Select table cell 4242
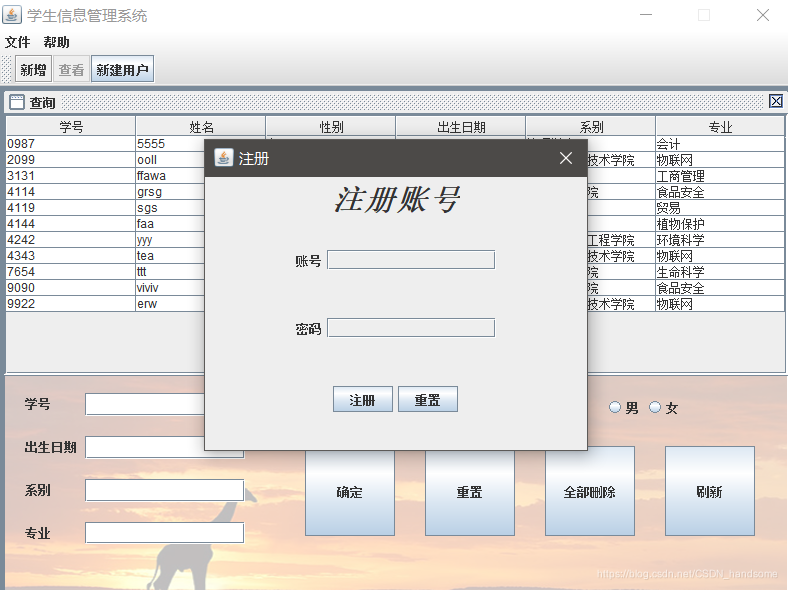The height and width of the screenshot is (590, 788). click(71, 240)
